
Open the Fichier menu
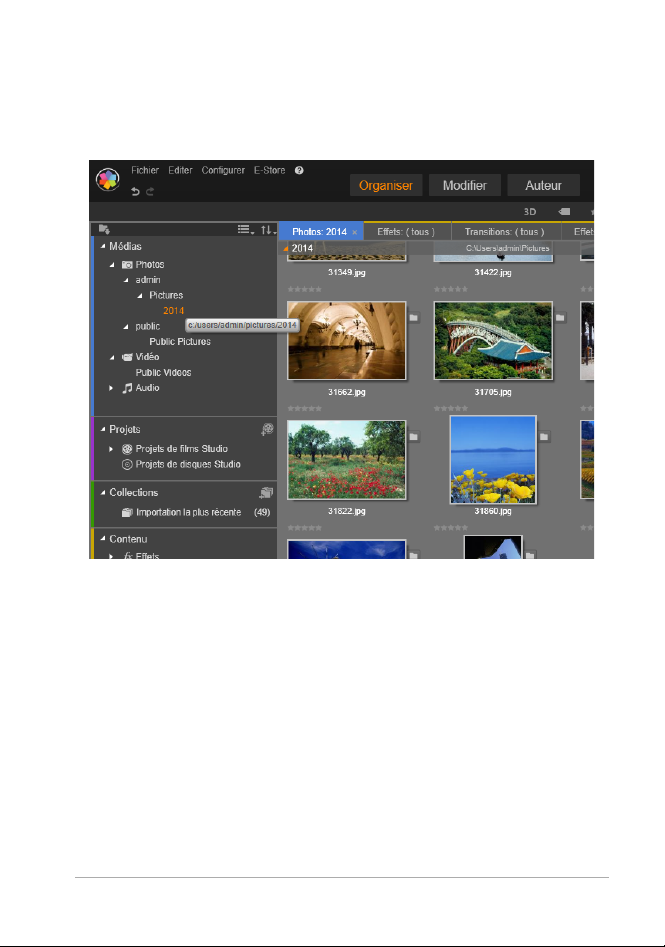coord(145,171)
